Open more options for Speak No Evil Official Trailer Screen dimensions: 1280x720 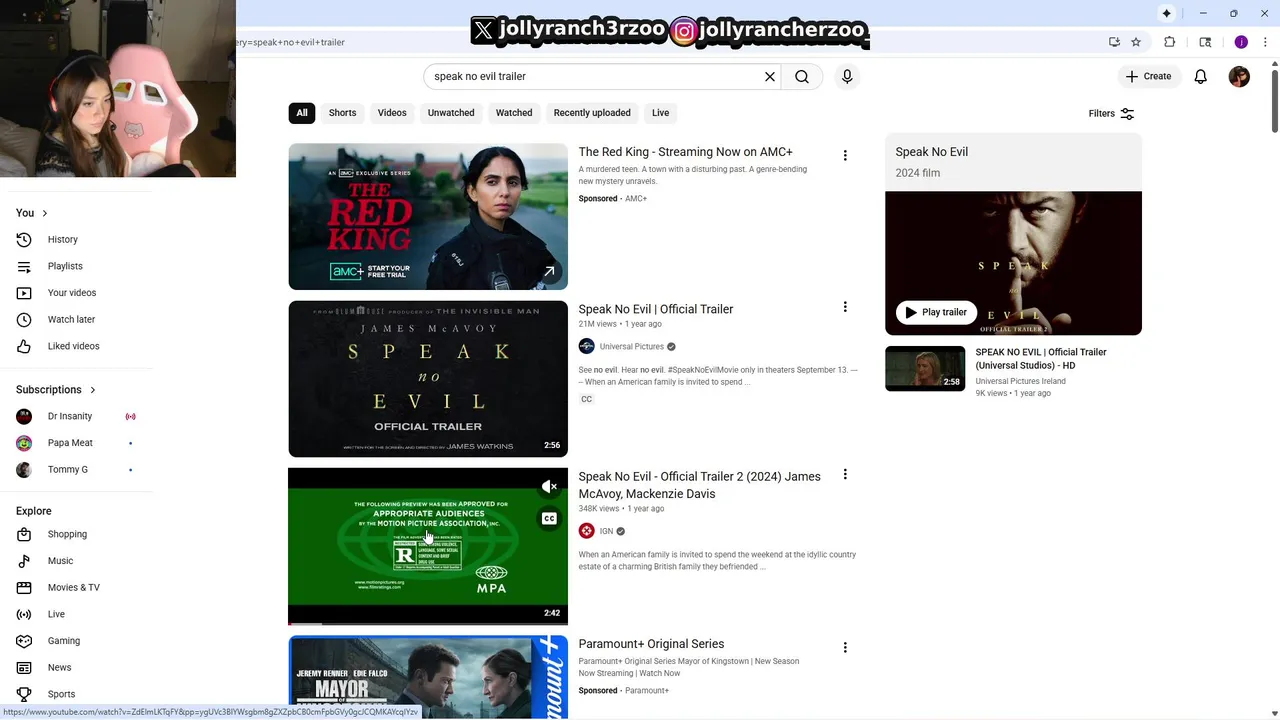pos(845,307)
